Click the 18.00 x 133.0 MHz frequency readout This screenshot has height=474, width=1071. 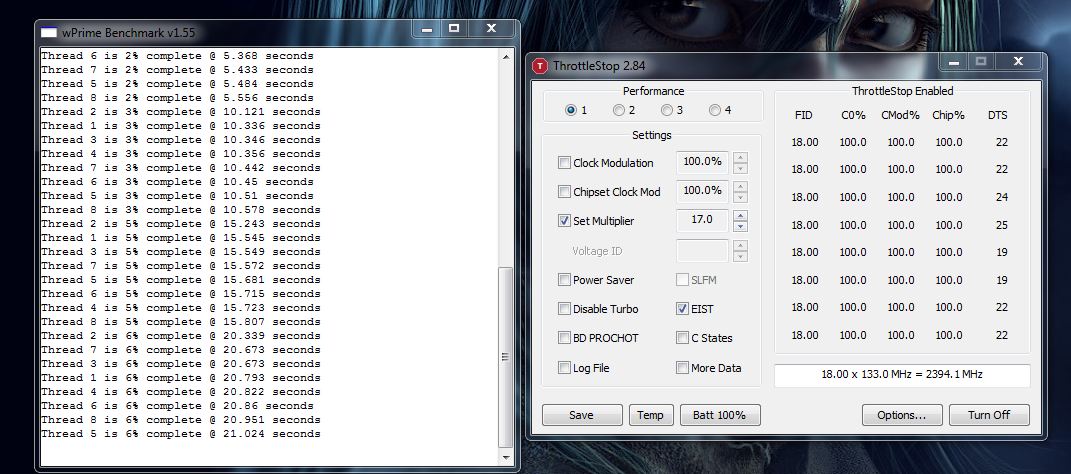[902, 374]
